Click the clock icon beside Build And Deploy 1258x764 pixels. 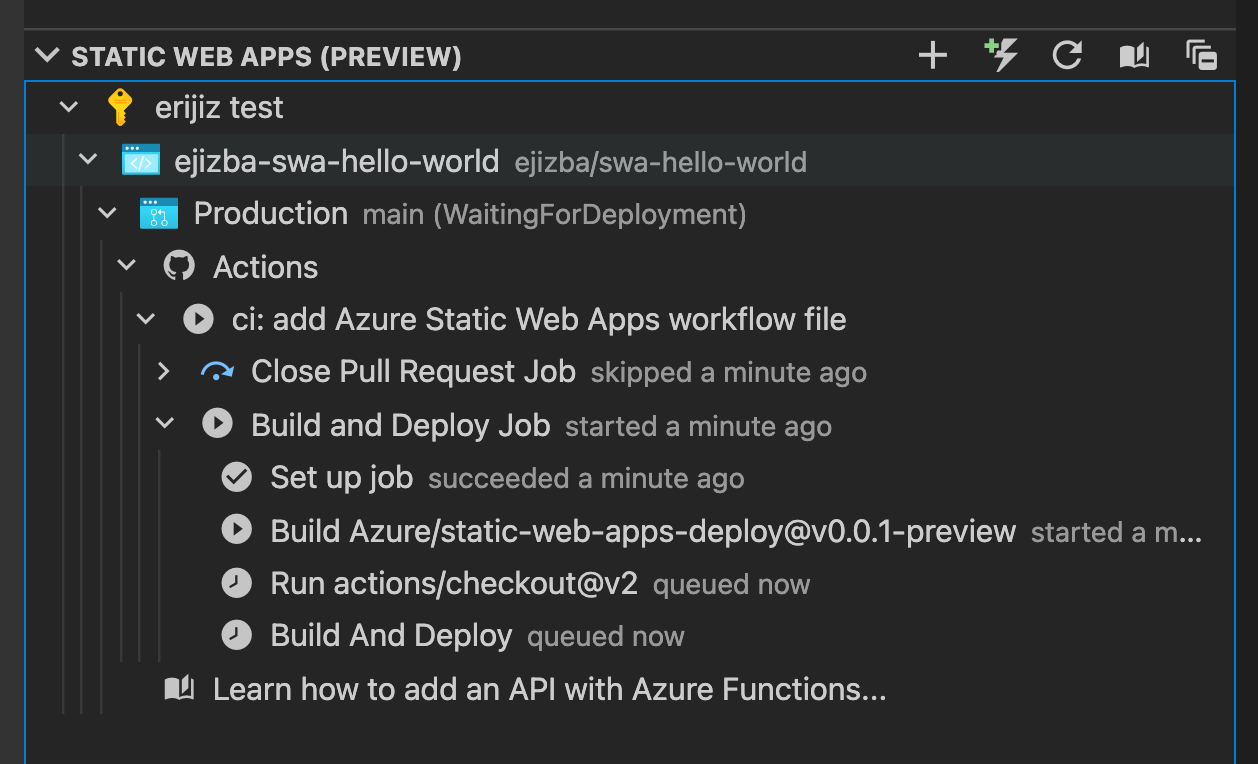(x=236, y=636)
